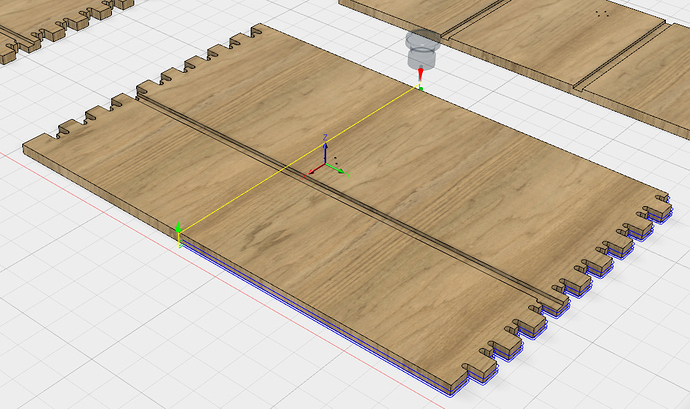690x409 pixels.
Task: Click the red arrow at the tool tip
Action: tap(420, 74)
